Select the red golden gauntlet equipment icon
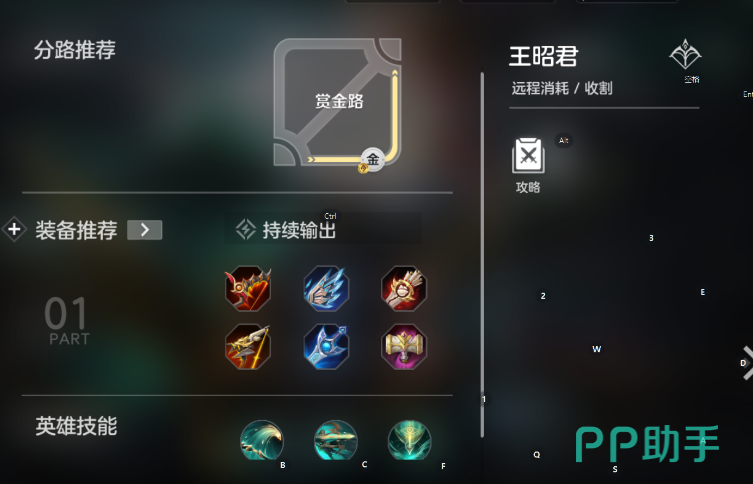This screenshot has width=753, height=484. pyautogui.click(x=404, y=289)
